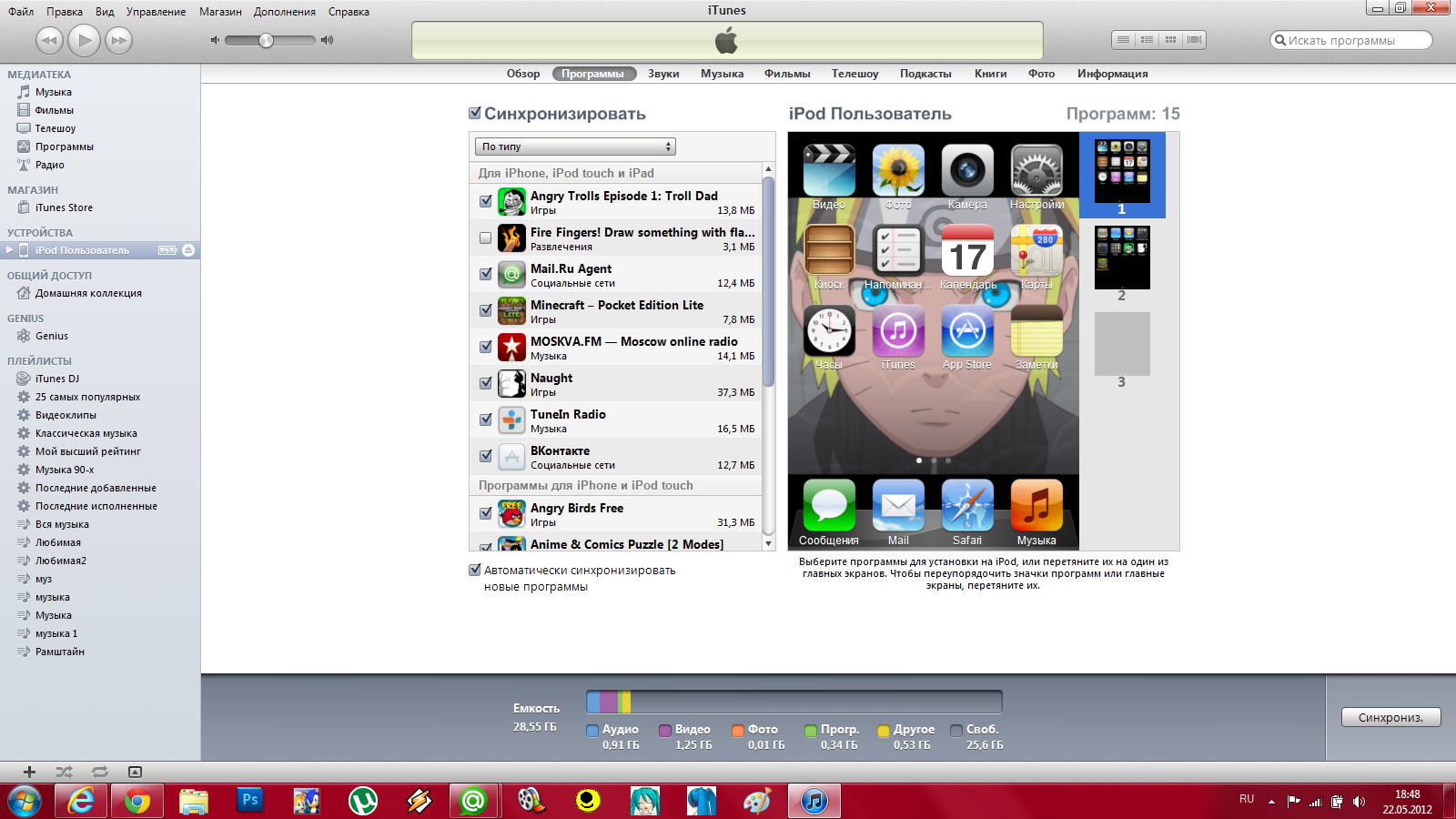Image resolution: width=1456 pixels, height=819 pixels.
Task: Toggle the Синхронизировать checkbox
Action: click(x=474, y=113)
